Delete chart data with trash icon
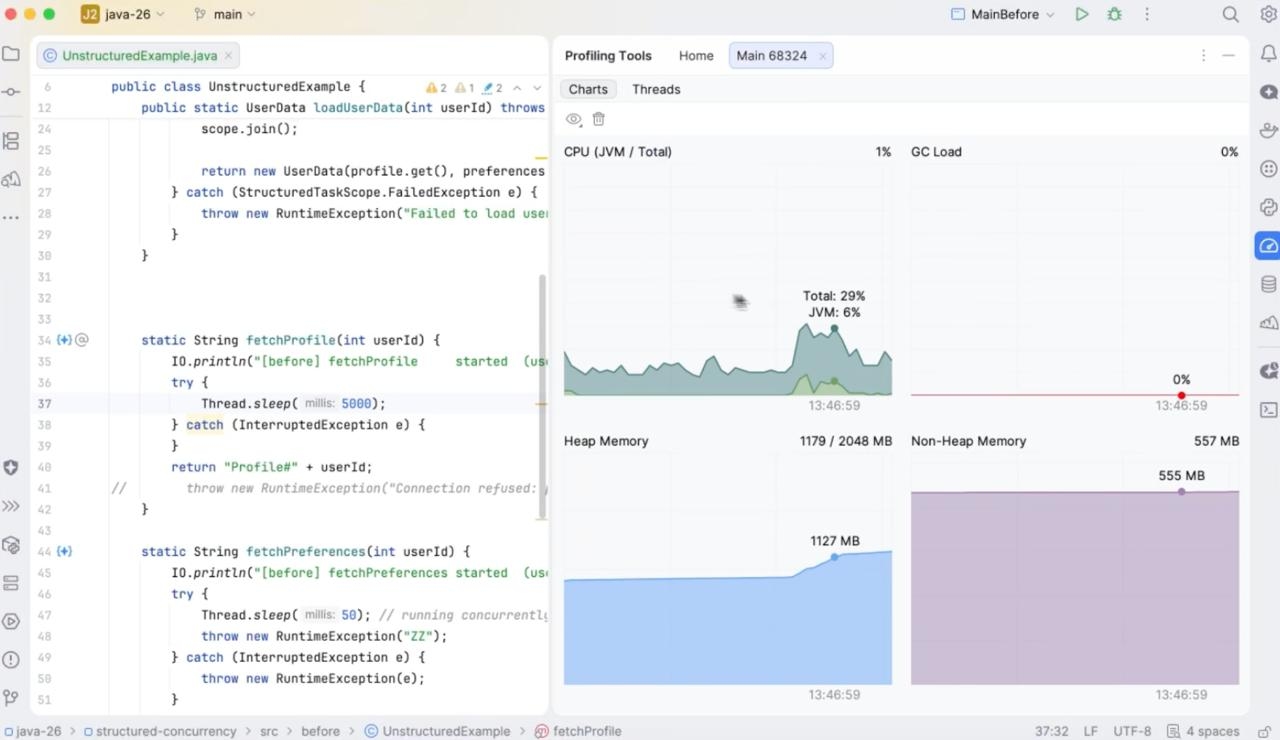 [598, 119]
